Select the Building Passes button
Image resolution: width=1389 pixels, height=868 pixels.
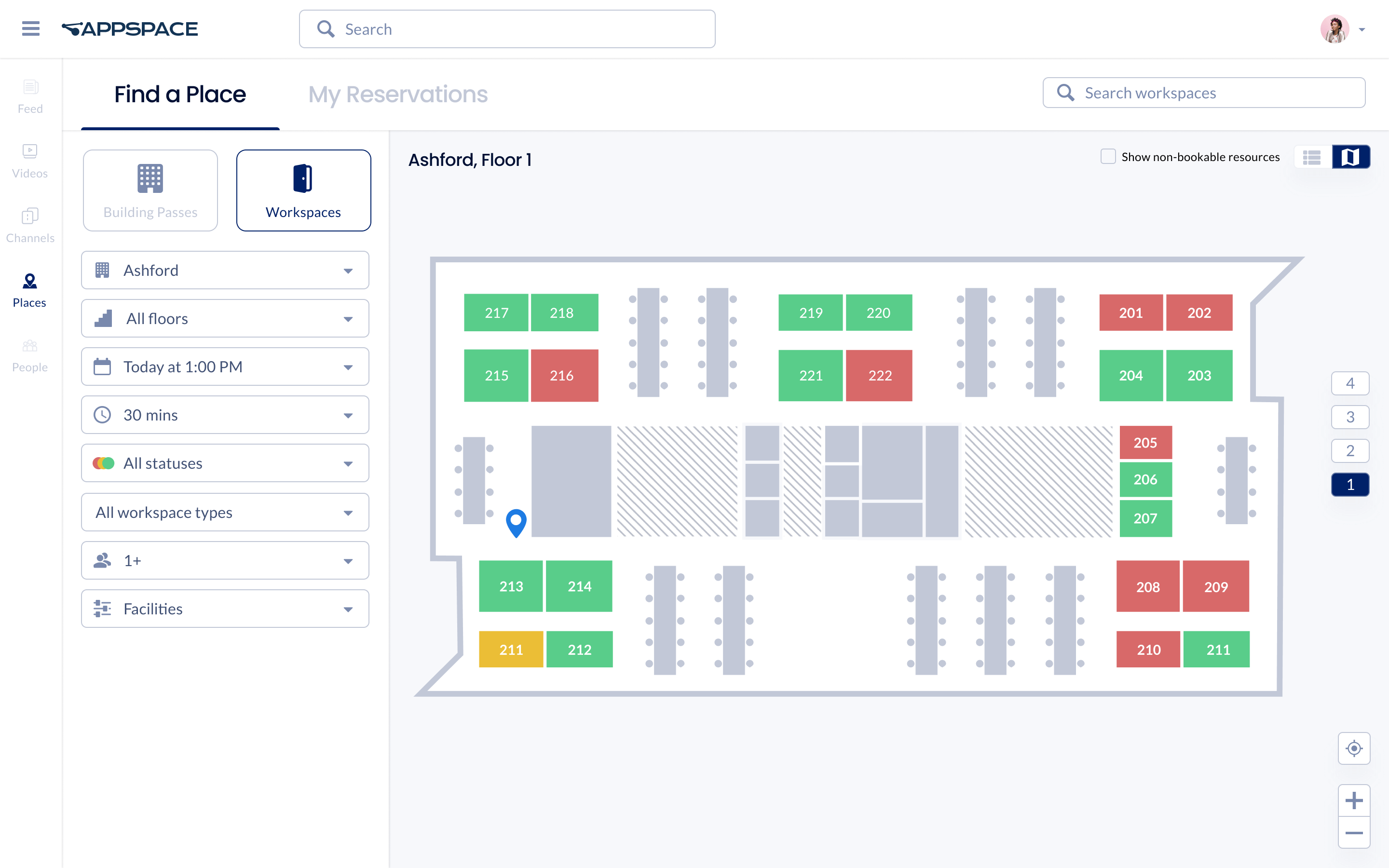click(150, 190)
